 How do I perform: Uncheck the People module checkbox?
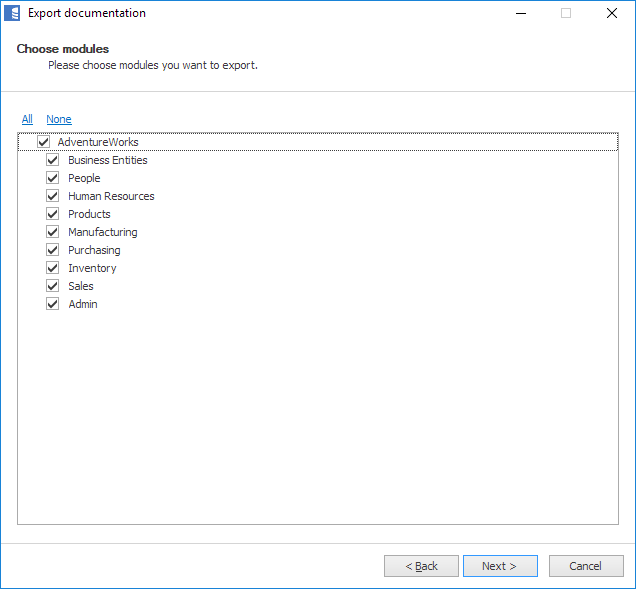[x=53, y=178]
